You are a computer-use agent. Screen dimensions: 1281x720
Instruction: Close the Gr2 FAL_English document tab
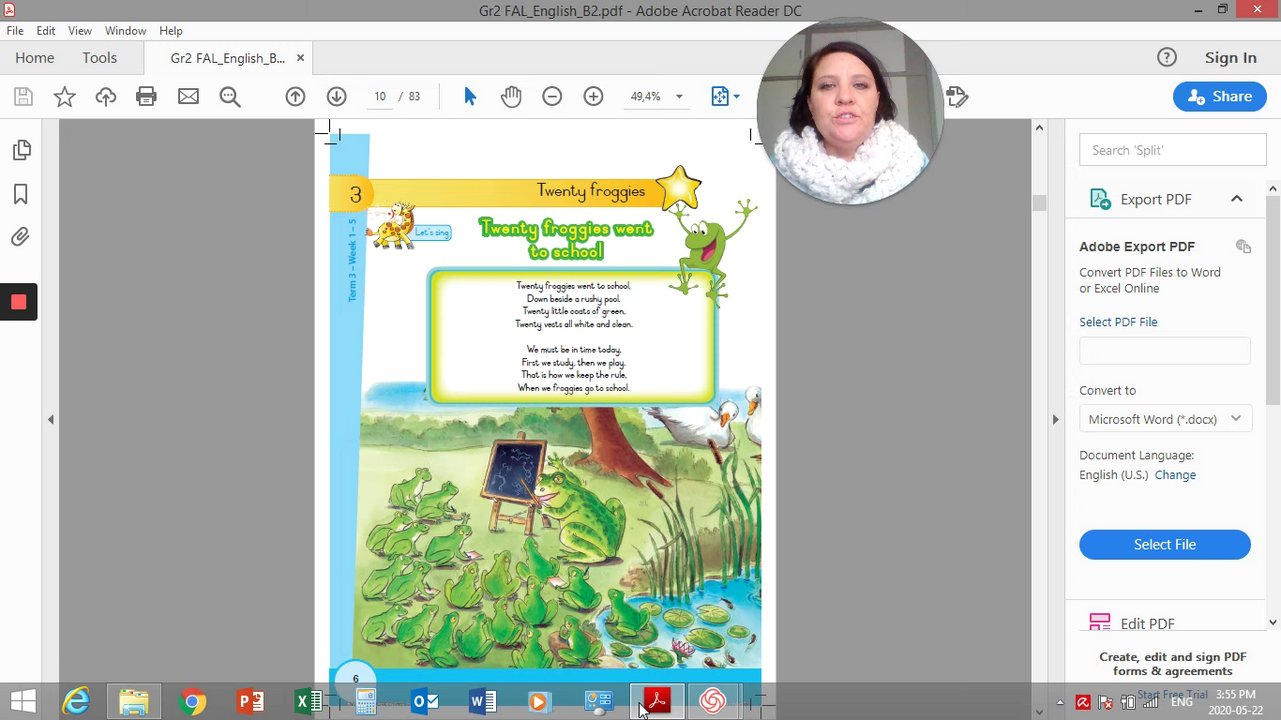pos(300,58)
